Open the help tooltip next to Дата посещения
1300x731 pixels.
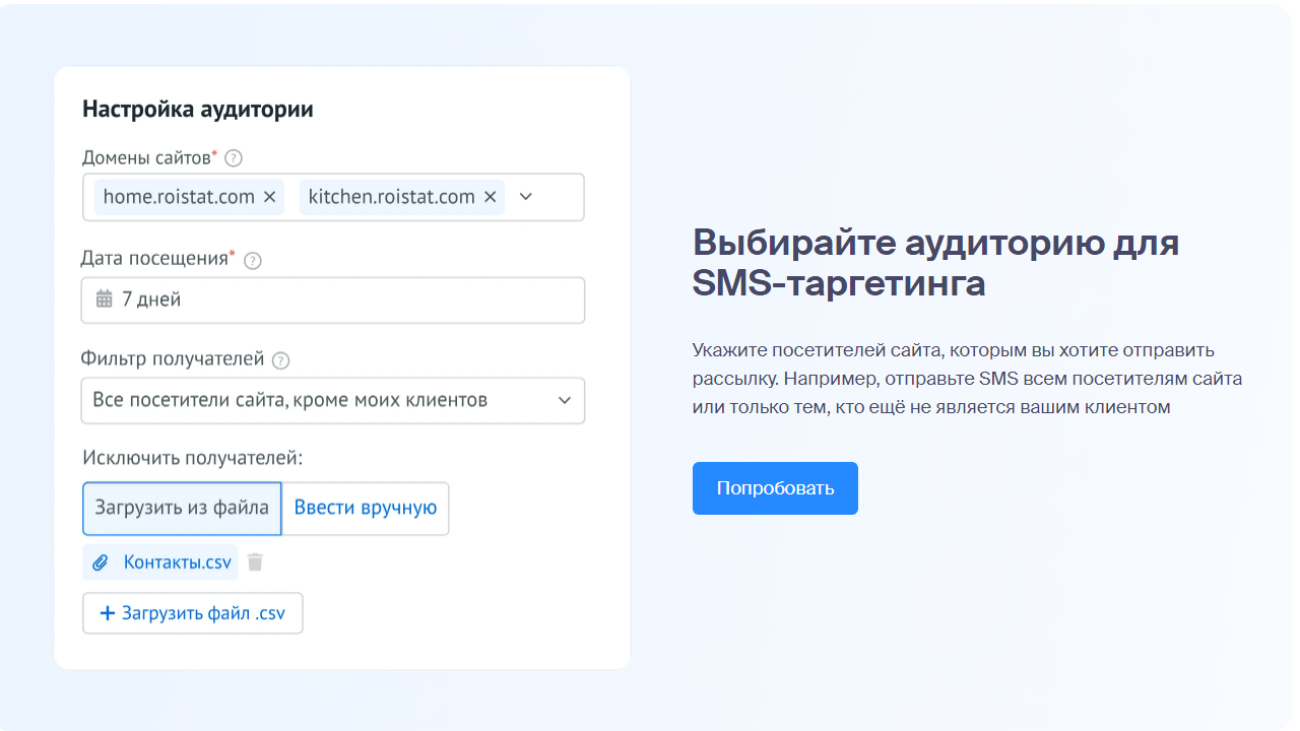point(253,259)
